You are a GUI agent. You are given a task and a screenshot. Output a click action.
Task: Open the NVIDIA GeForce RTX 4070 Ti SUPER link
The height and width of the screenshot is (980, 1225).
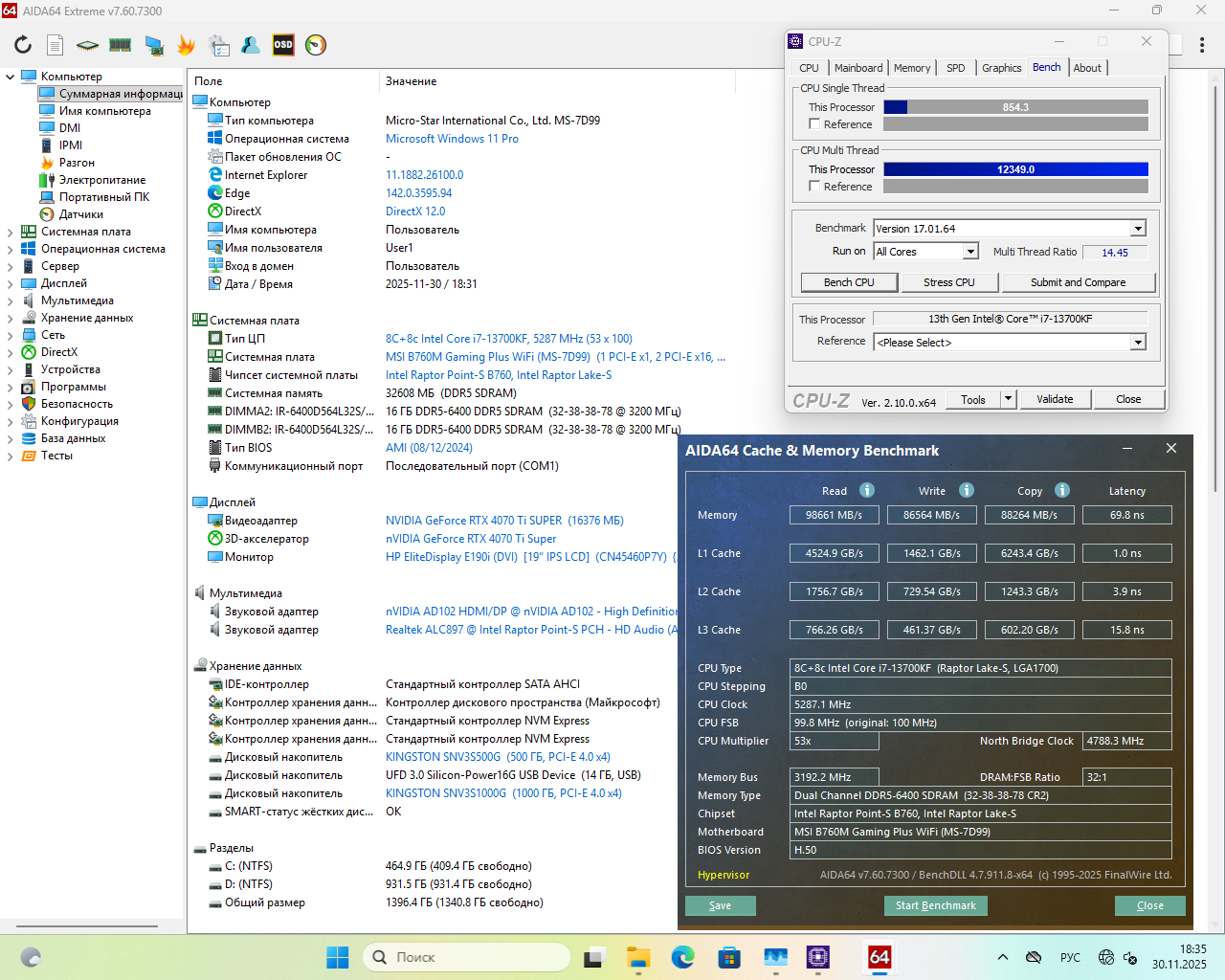coord(504,521)
